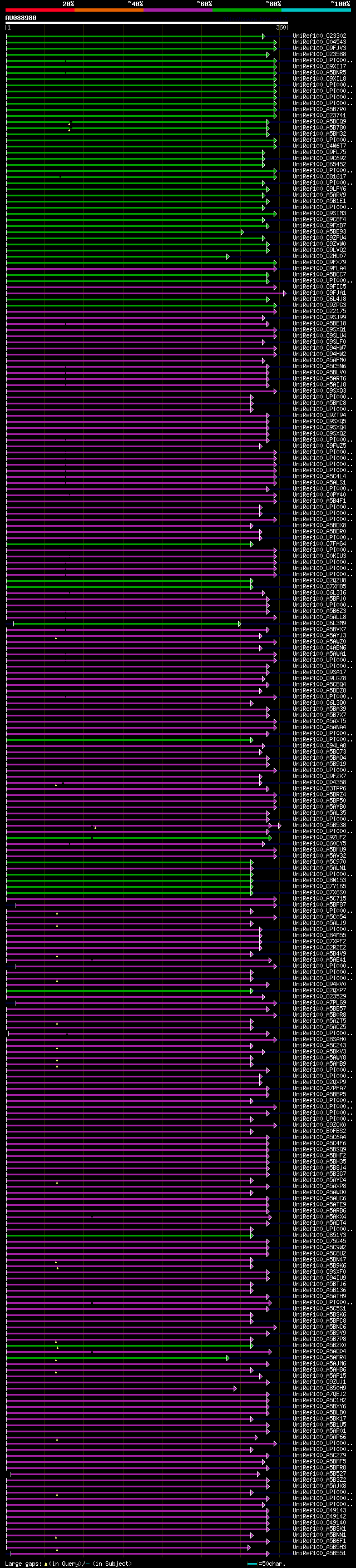Click the UniRef100_Q4W6T7 hit label
356x1568 pixels.
(x=319, y=147)
